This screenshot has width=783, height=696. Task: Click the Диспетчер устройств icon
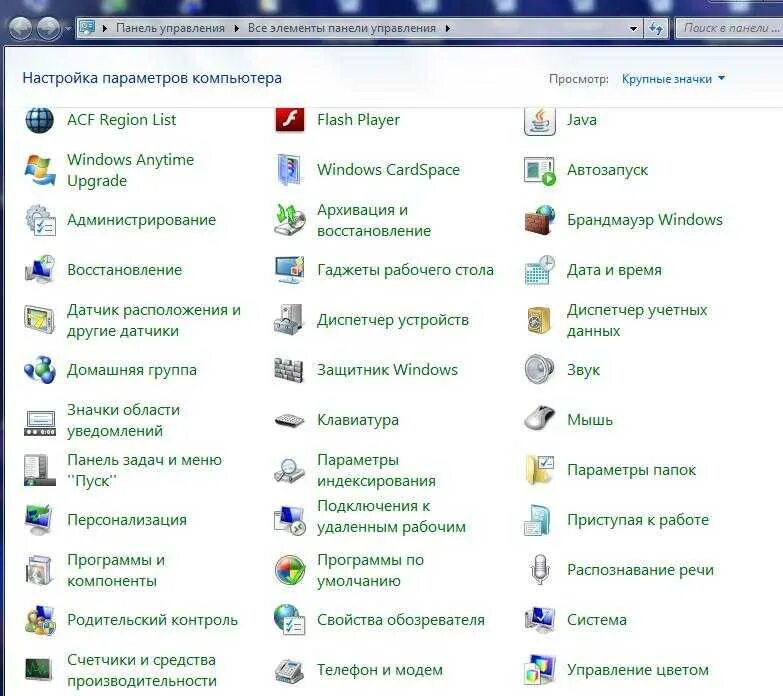coord(289,320)
